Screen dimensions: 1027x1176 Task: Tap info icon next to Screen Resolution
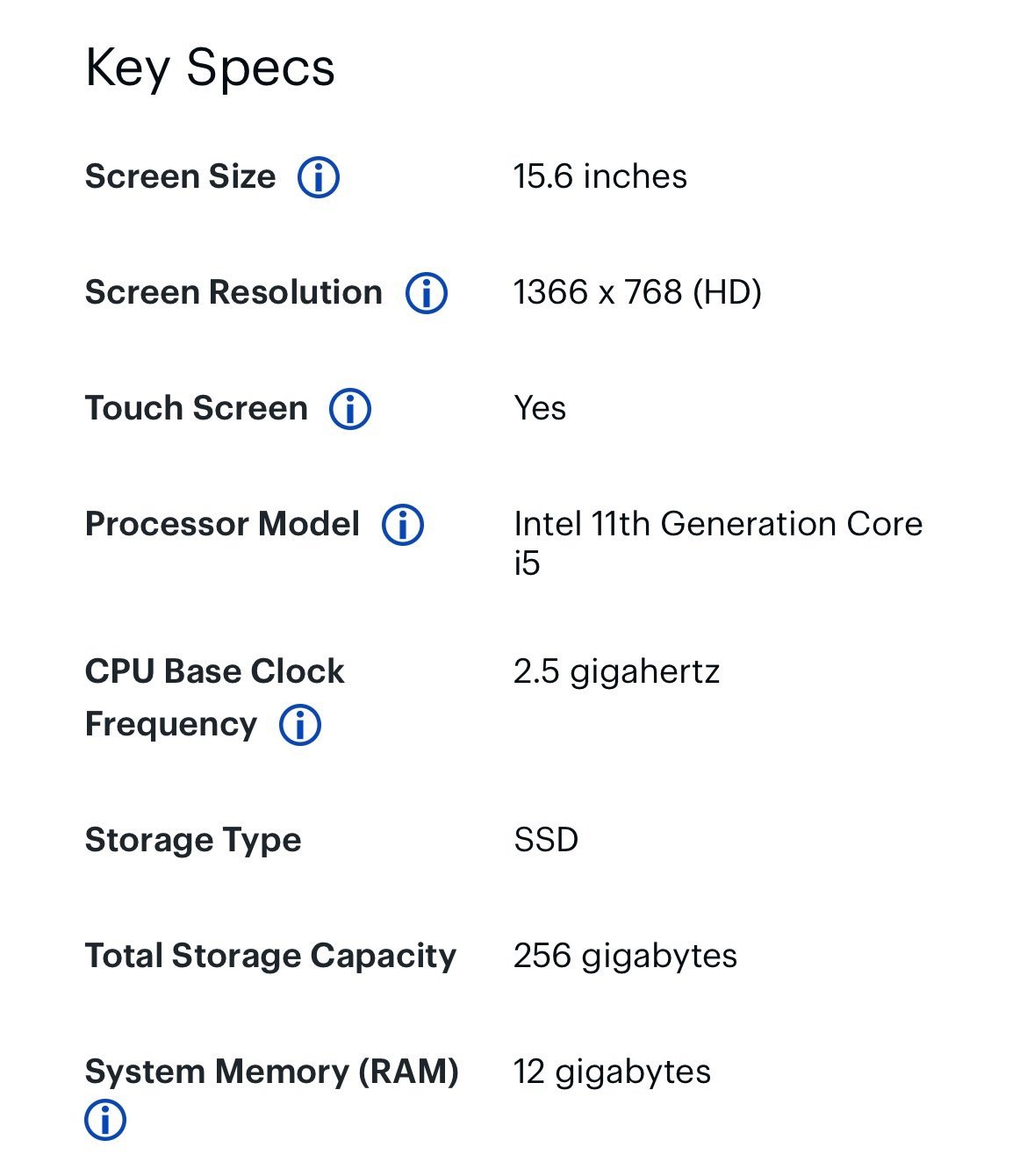[427, 293]
